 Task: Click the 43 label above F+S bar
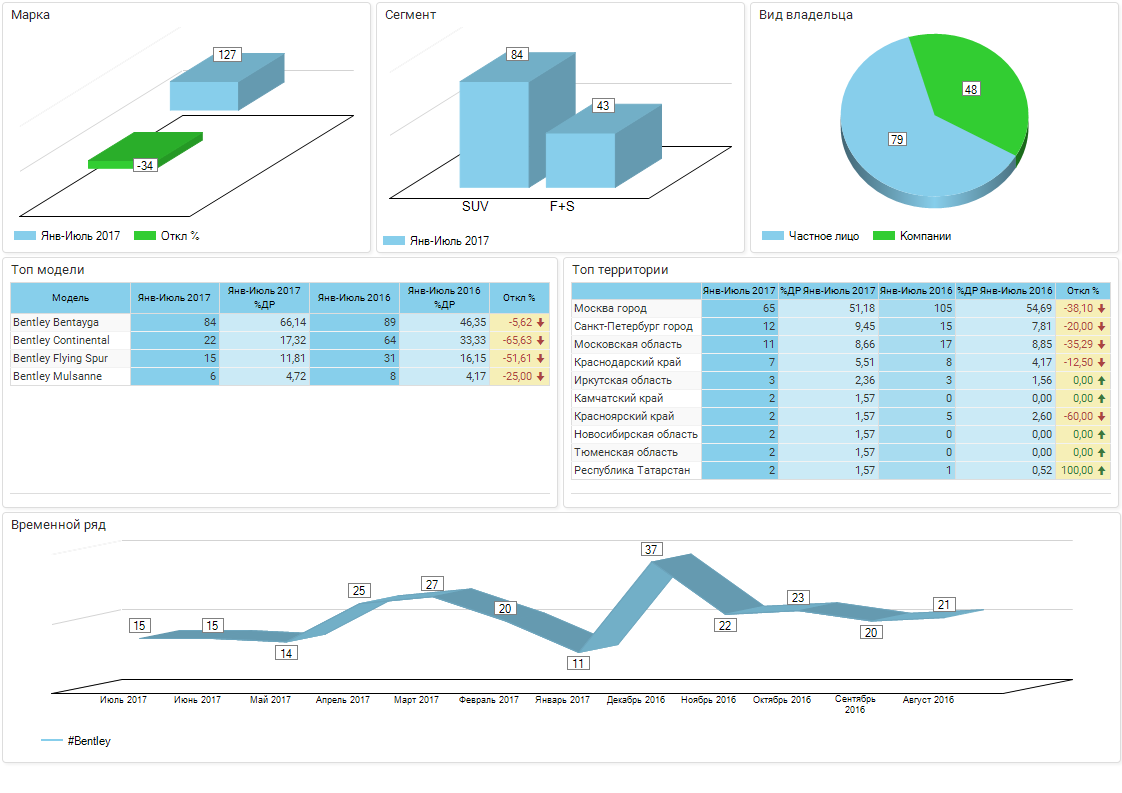pos(603,106)
